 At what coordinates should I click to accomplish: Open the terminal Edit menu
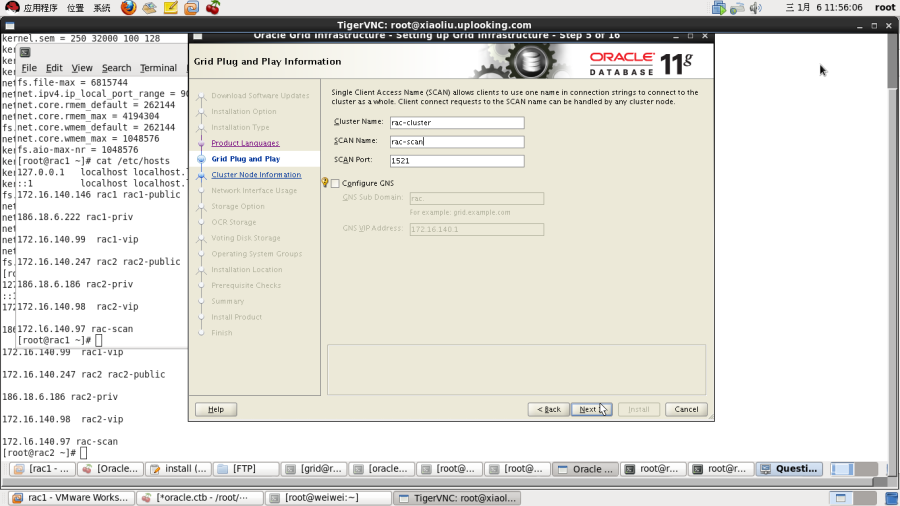(x=54, y=68)
